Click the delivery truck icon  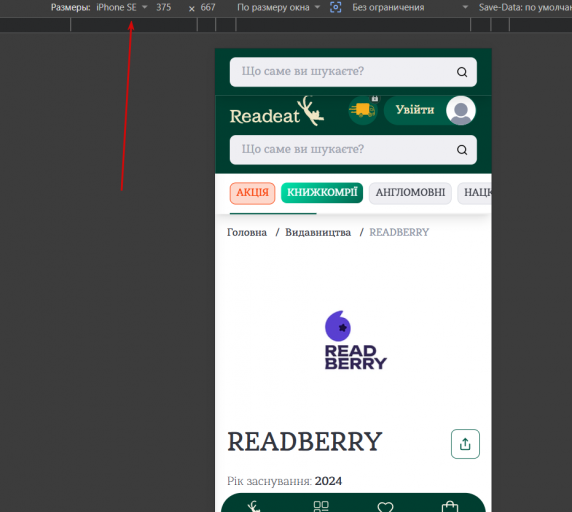tap(362, 110)
